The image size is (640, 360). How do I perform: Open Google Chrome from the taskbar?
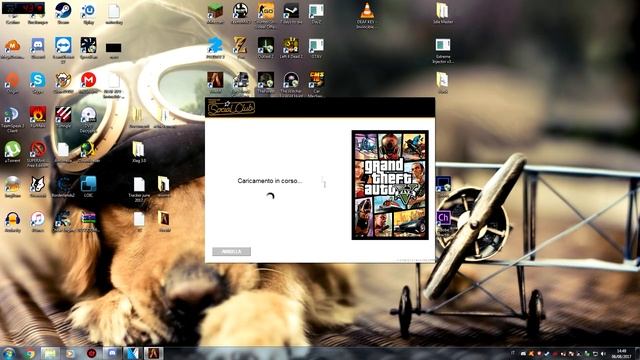pyautogui.click(x=29, y=353)
